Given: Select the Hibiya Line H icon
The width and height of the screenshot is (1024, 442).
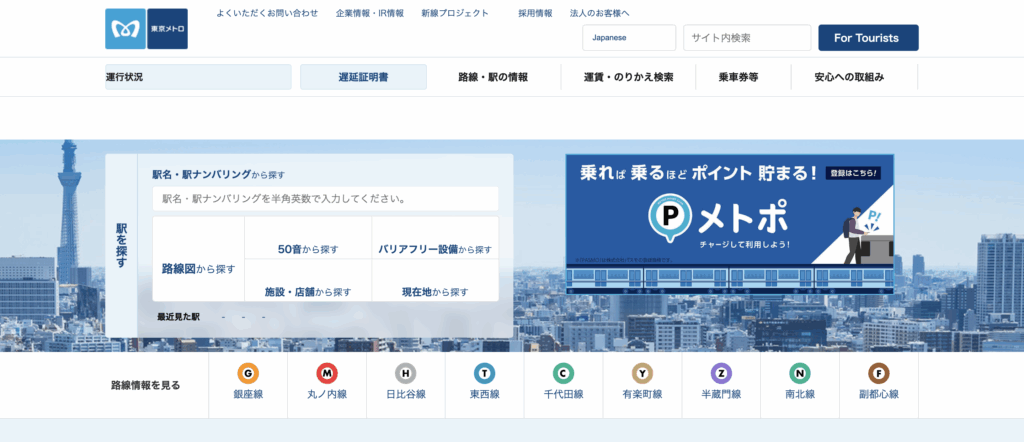Looking at the screenshot, I should pos(406,373).
